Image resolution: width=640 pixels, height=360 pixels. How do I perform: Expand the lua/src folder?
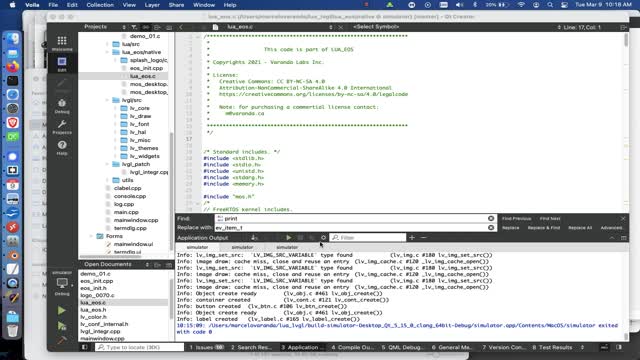[x=107, y=44]
